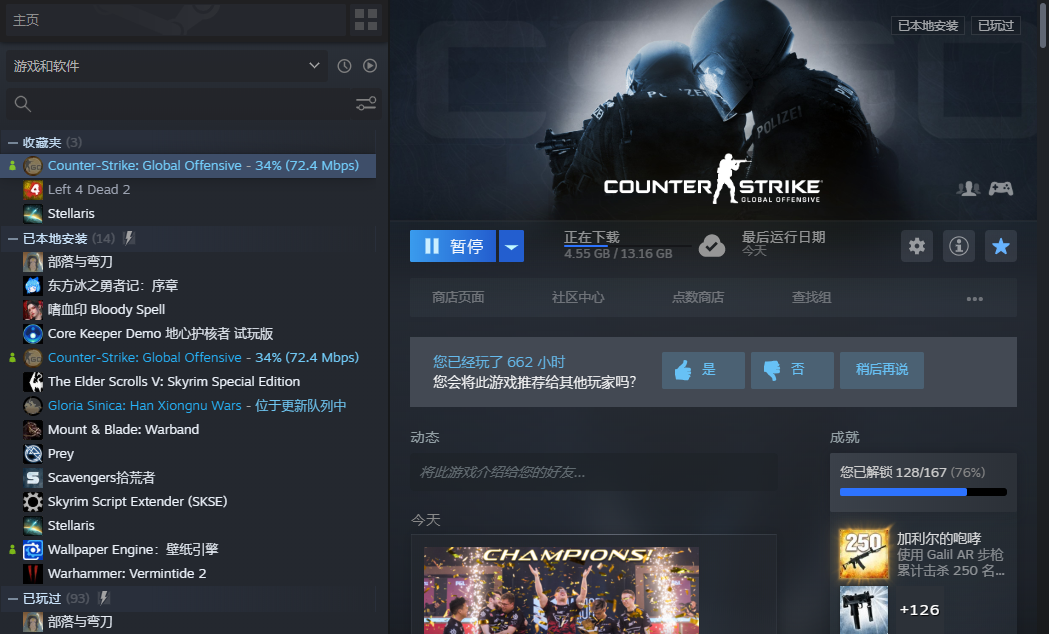Screen dimensions: 1049x634
Task: Open more links ellipsis menu
Action: point(975,298)
